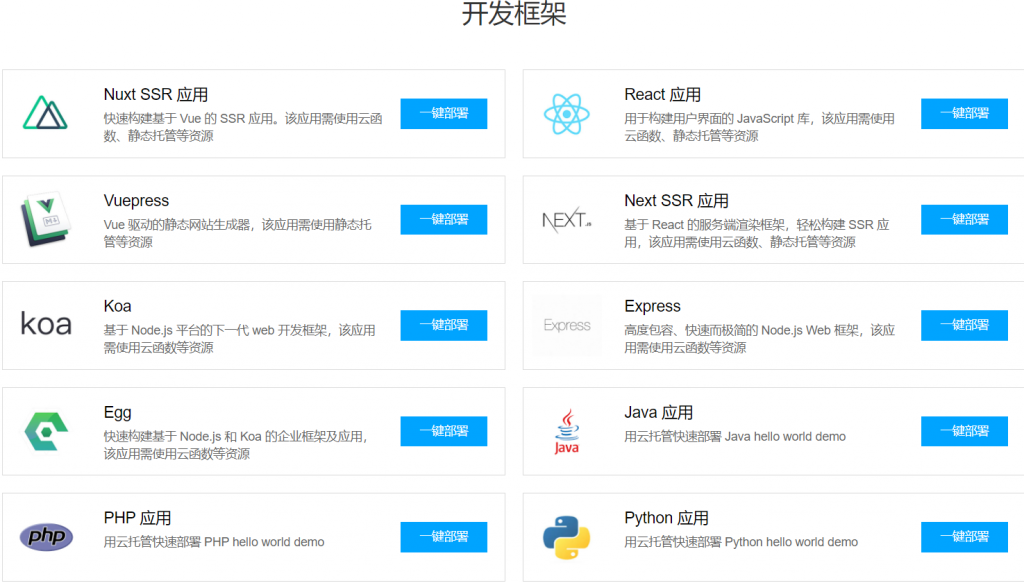Image resolution: width=1024 pixels, height=583 pixels.
Task: Click the "Nuxt SSR 应用" title
Action: point(155,95)
